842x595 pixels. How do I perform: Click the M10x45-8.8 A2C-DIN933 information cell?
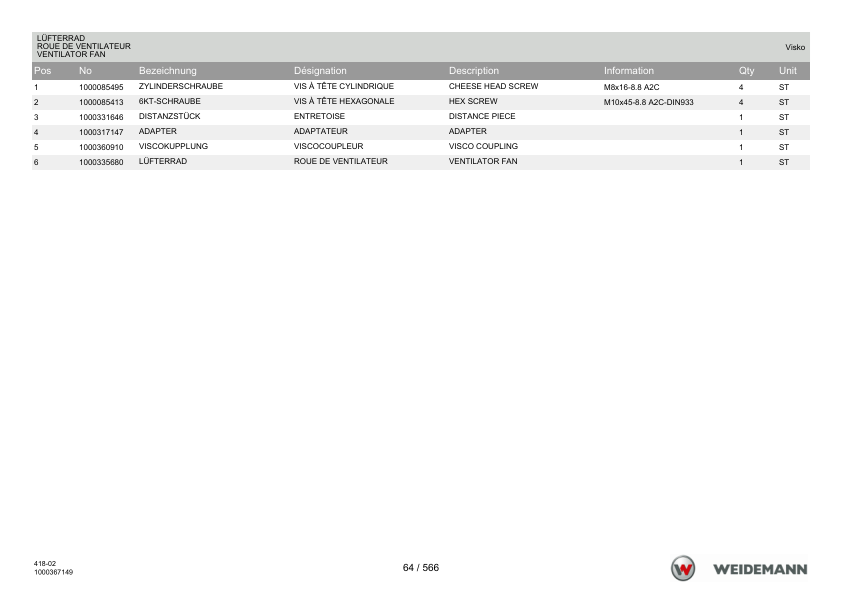click(x=649, y=102)
